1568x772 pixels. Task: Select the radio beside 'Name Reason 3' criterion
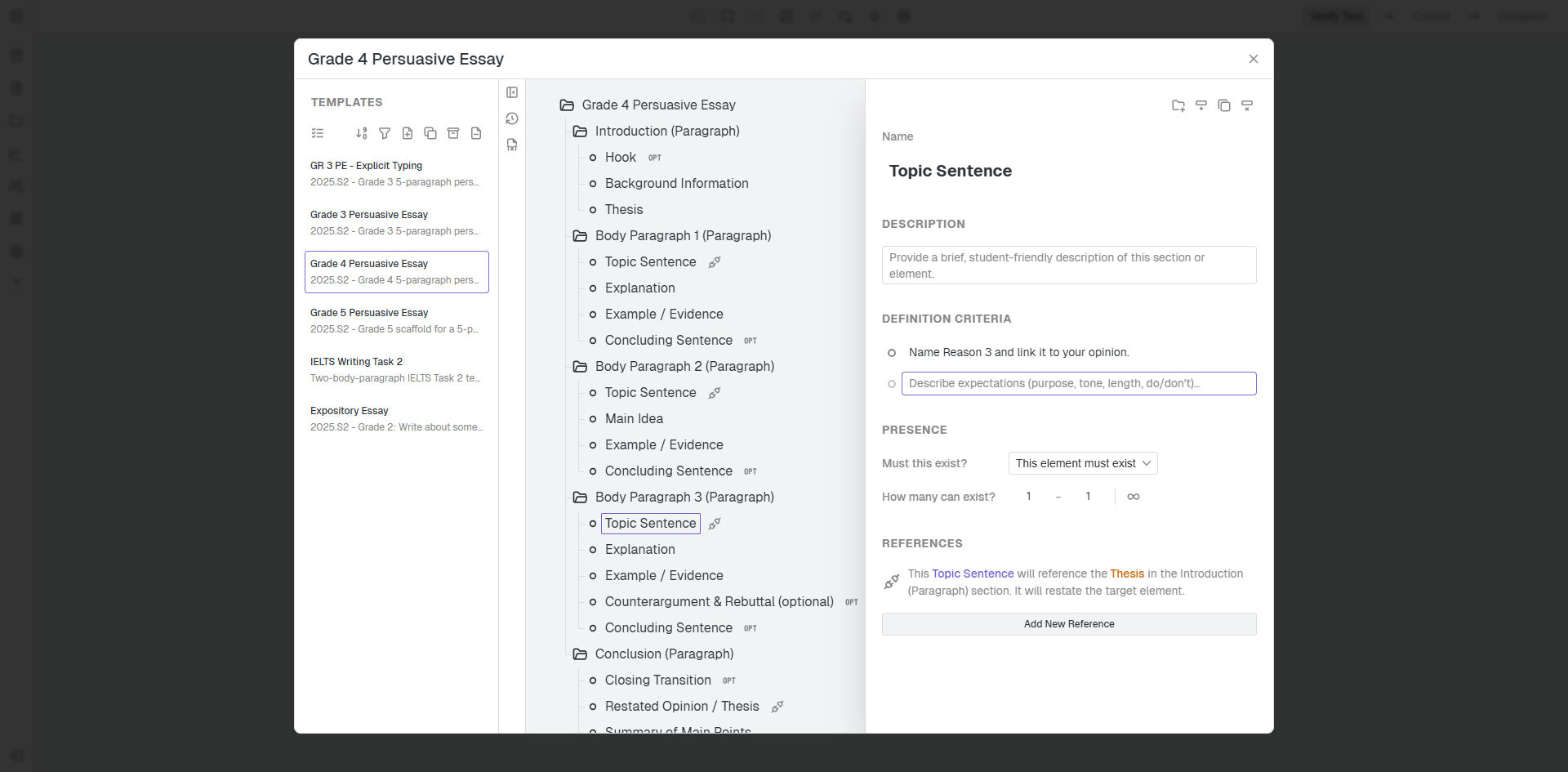892,352
